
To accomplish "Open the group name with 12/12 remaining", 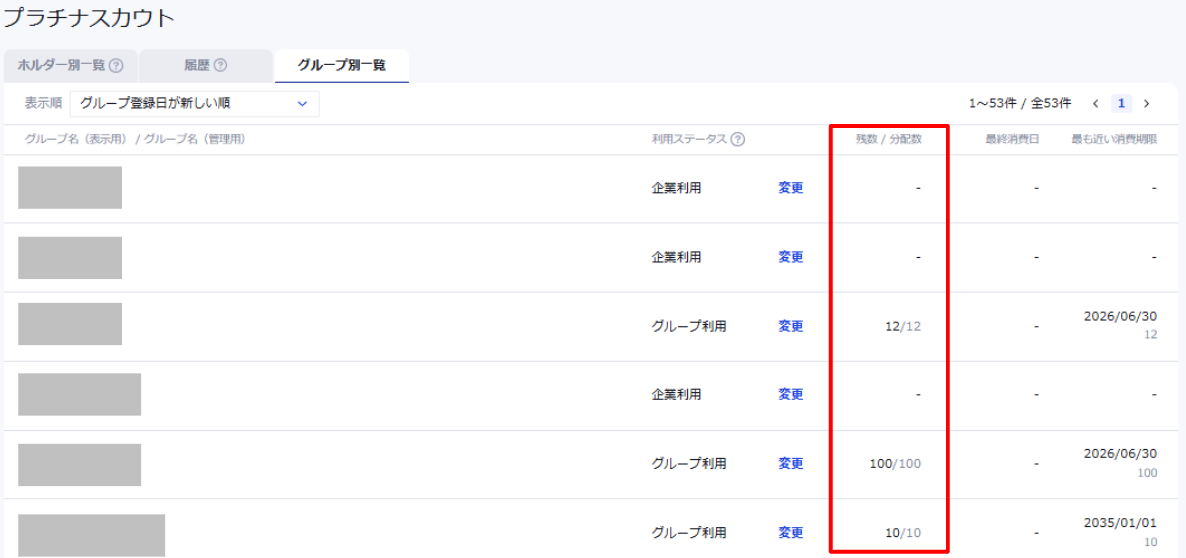I will pos(70,324).
